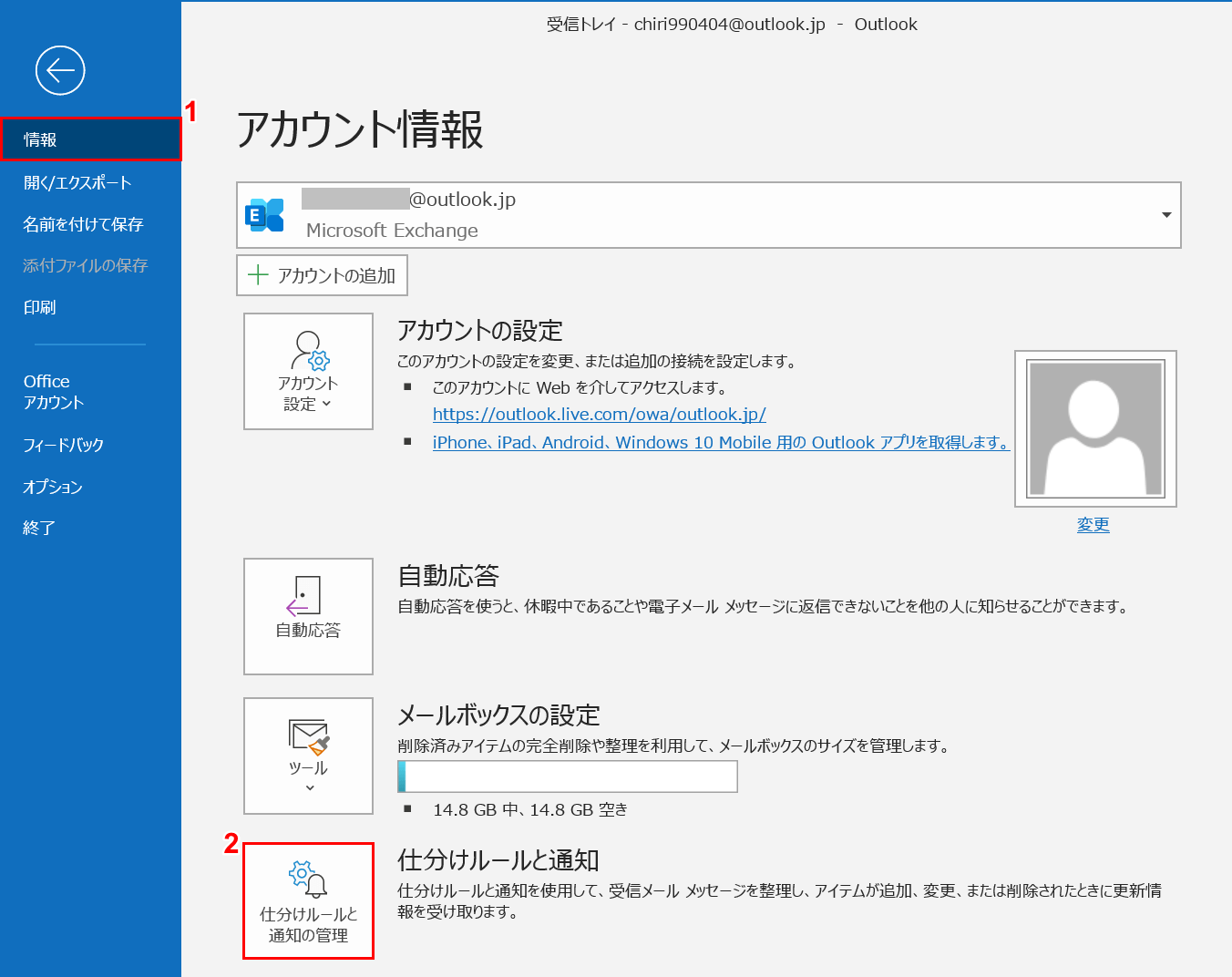
Task: Click the Microsoft Exchange account type text
Action: click(x=392, y=231)
